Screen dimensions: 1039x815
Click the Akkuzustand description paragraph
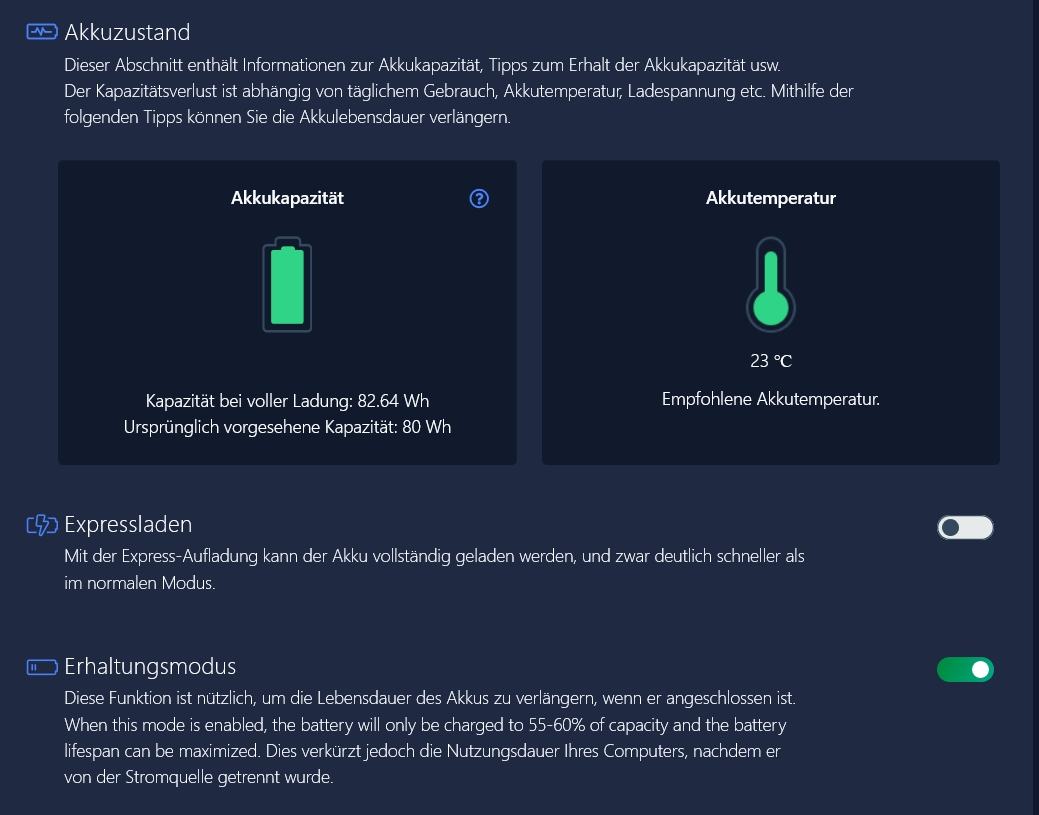[458, 91]
